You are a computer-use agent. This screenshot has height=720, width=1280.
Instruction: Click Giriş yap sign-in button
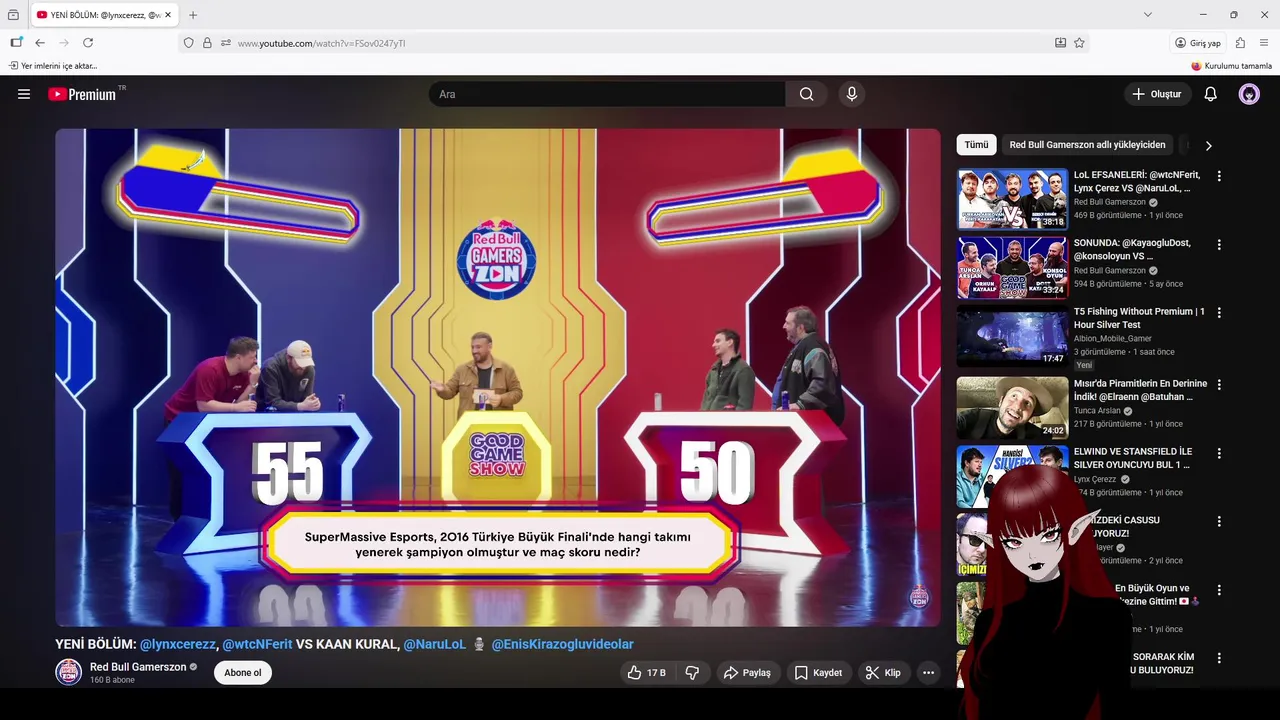point(1198,43)
